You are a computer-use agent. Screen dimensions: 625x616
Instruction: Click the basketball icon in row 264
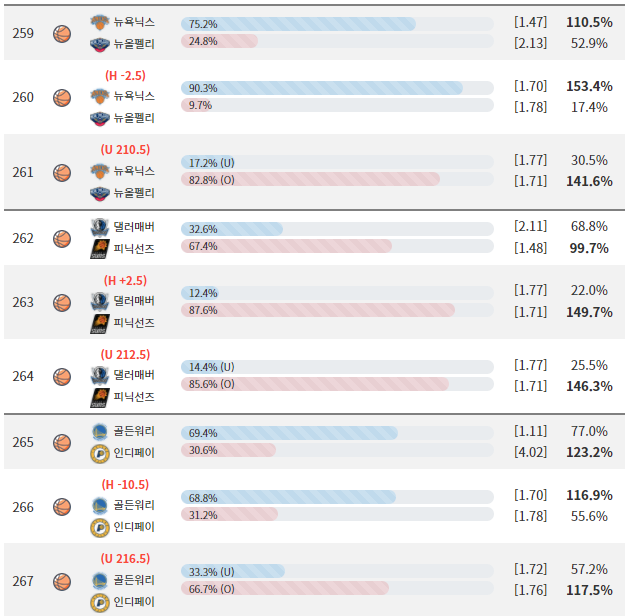pyautogui.click(x=62, y=376)
